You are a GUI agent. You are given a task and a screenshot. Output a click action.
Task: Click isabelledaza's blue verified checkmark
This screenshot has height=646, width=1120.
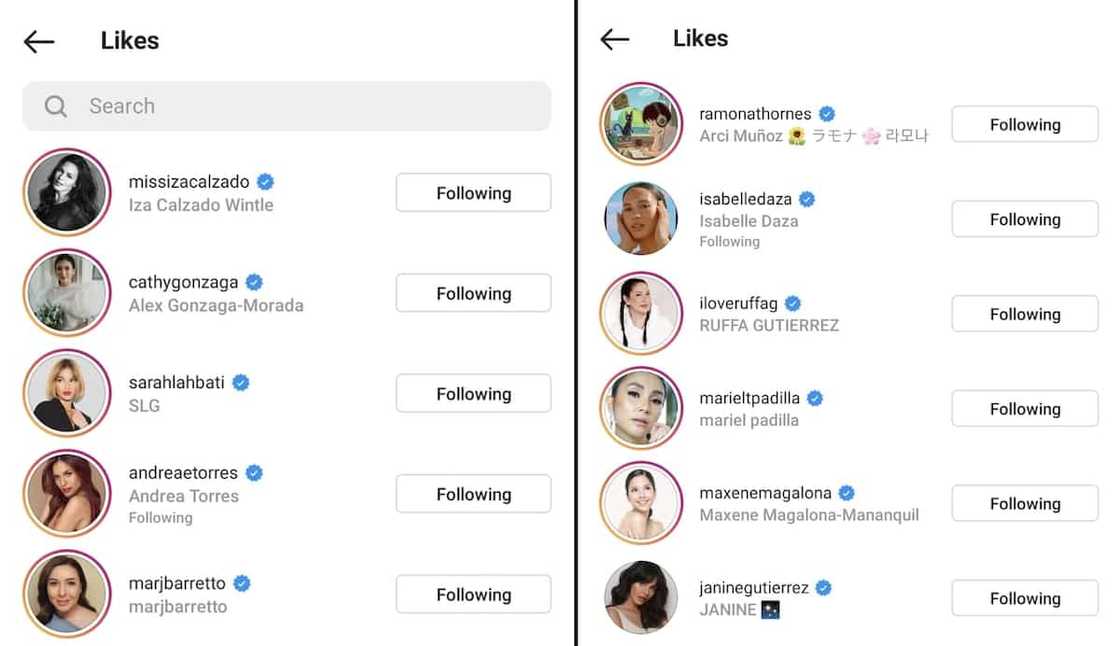click(806, 199)
